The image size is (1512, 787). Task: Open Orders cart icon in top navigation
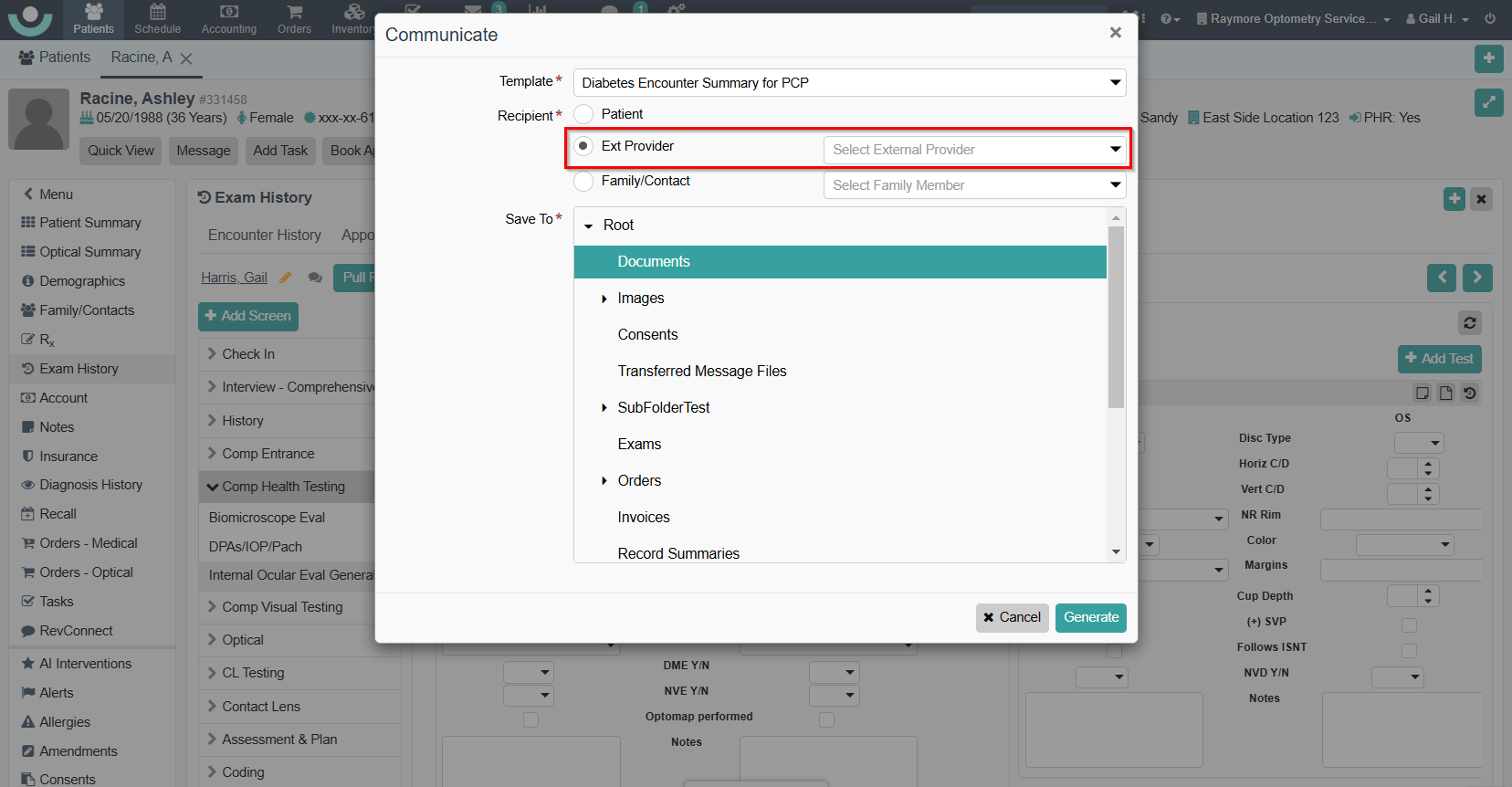point(294,19)
